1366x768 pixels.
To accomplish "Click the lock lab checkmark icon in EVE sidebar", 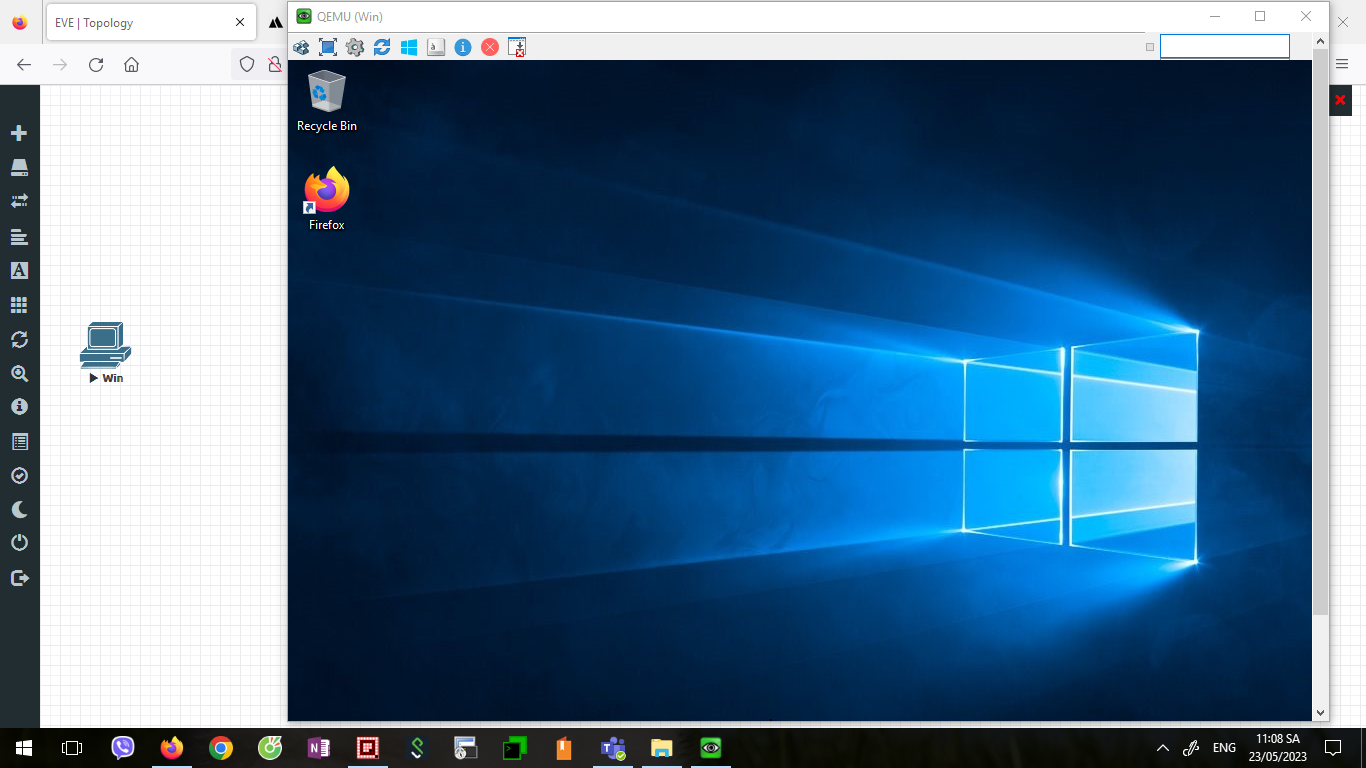I will point(19,475).
